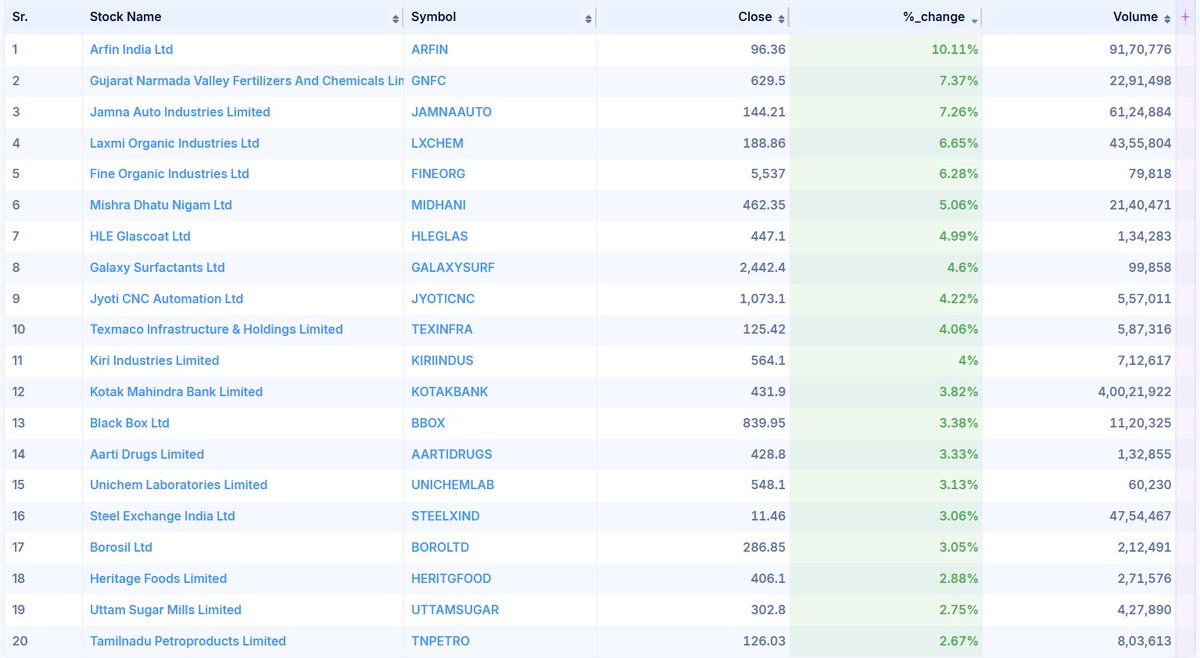Click the ARFIN symbol link
The width and height of the screenshot is (1200, 658).
tap(432, 49)
